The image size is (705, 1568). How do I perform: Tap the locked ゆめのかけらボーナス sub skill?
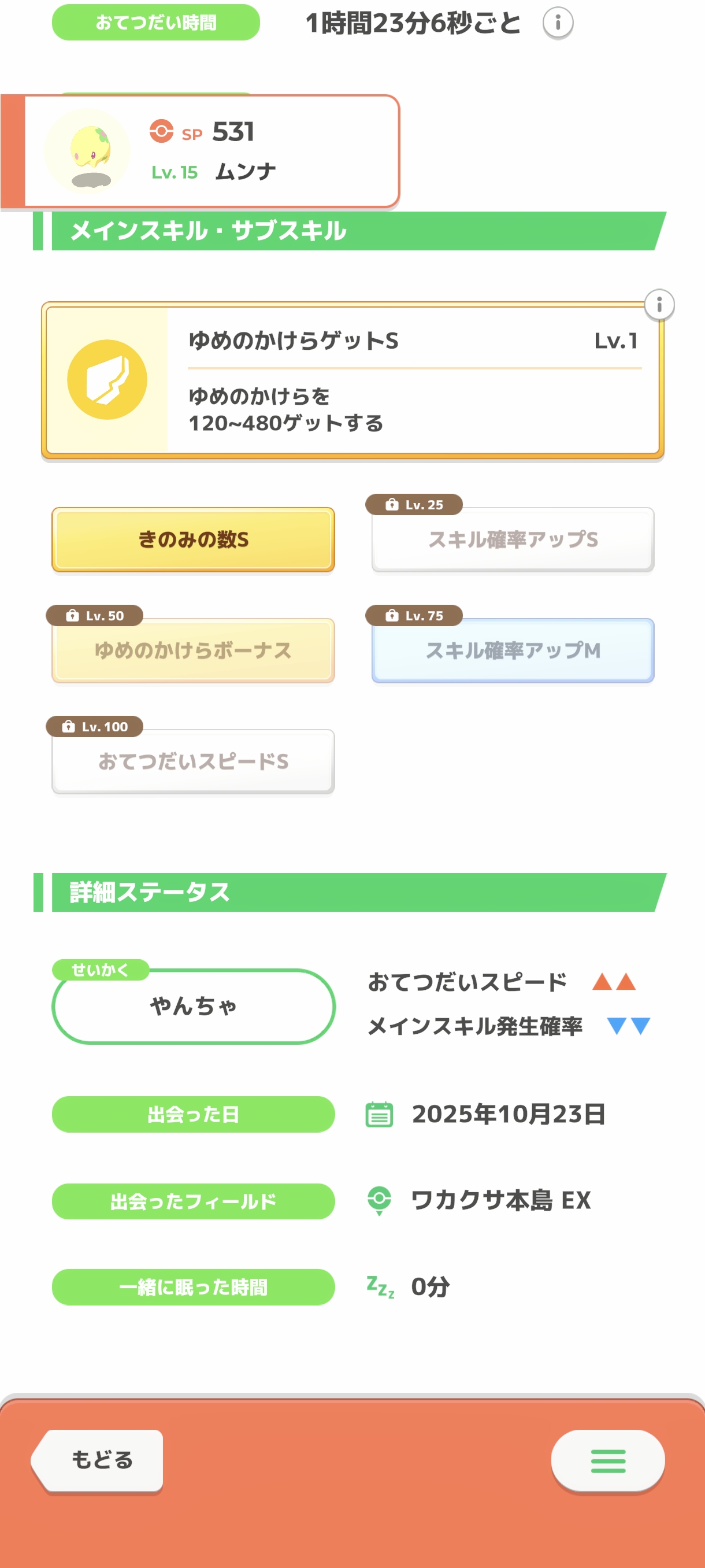(x=194, y=650)
